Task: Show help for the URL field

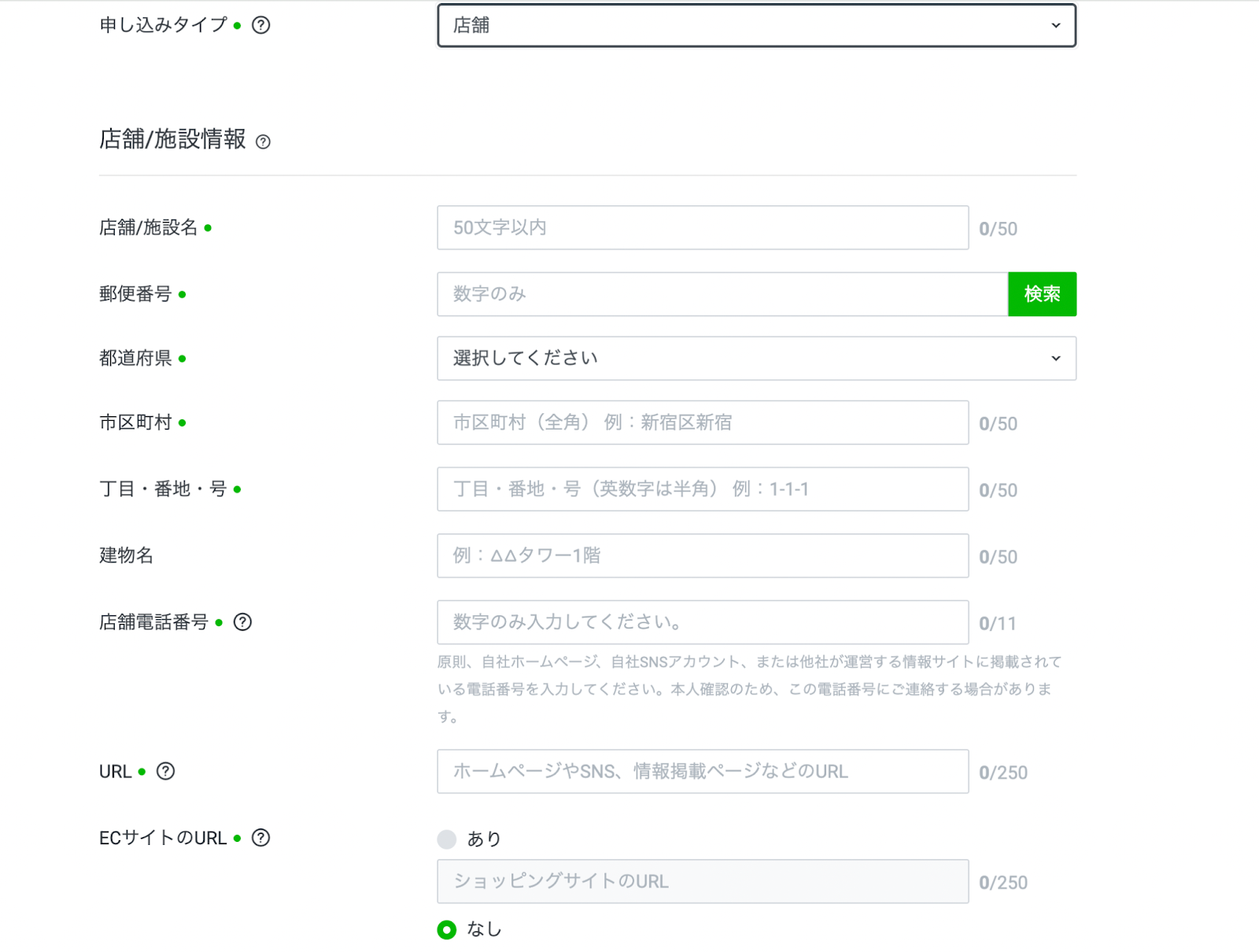Action: point(165,771)
